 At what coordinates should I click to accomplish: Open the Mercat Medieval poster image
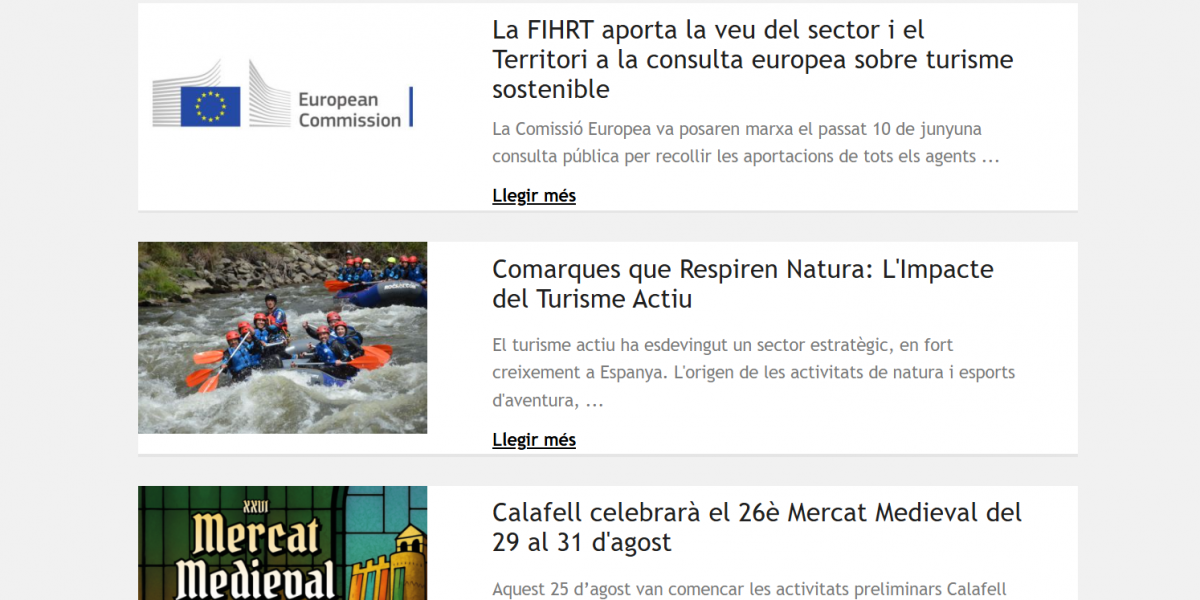pos(283,543)
